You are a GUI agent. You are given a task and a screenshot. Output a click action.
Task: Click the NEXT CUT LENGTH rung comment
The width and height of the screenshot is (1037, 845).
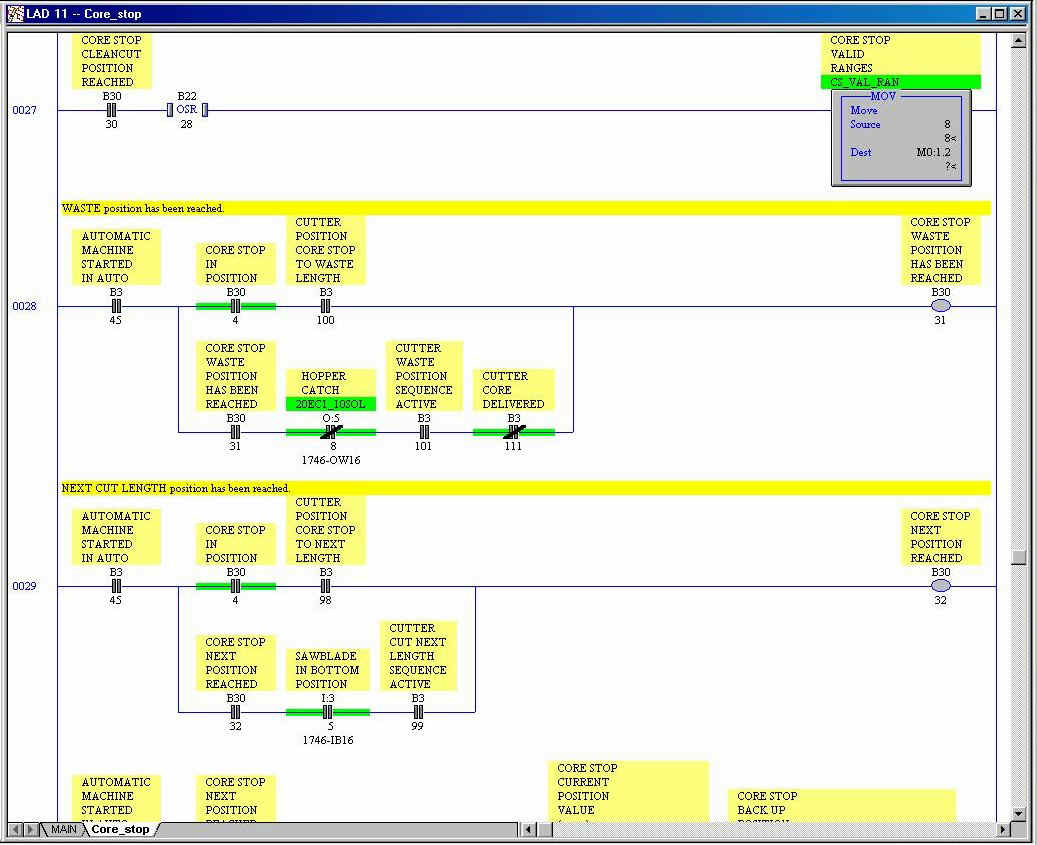click(176, 488)
